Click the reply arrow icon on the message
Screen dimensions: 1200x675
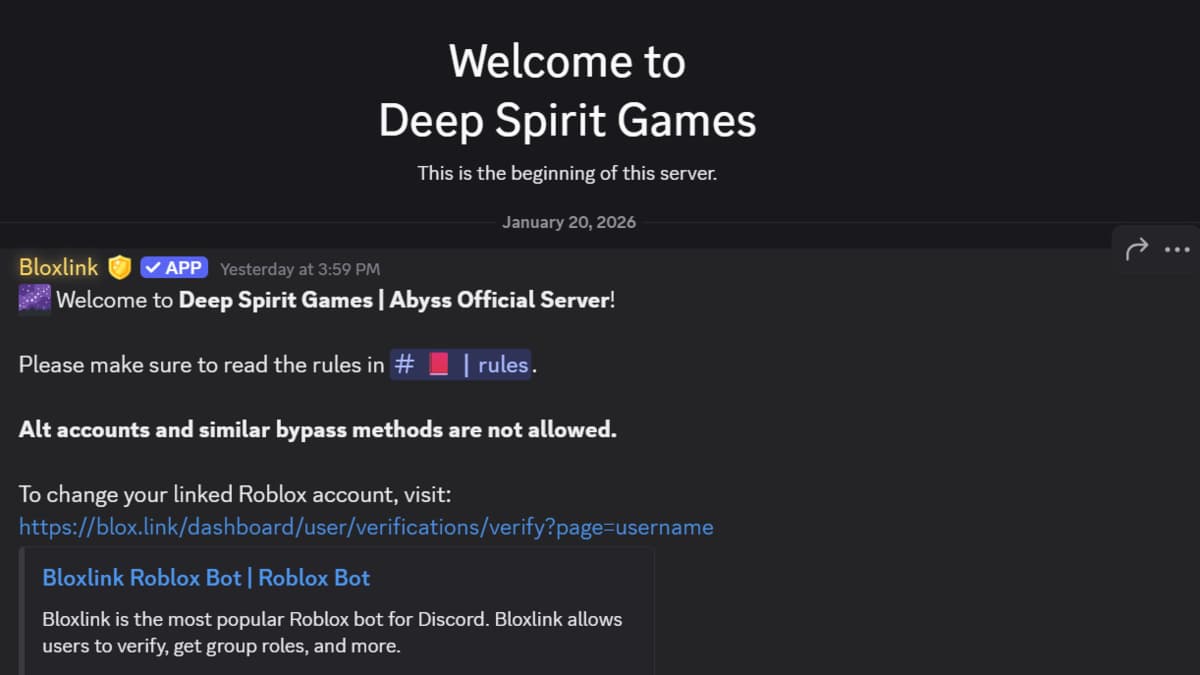(1137, 246)
